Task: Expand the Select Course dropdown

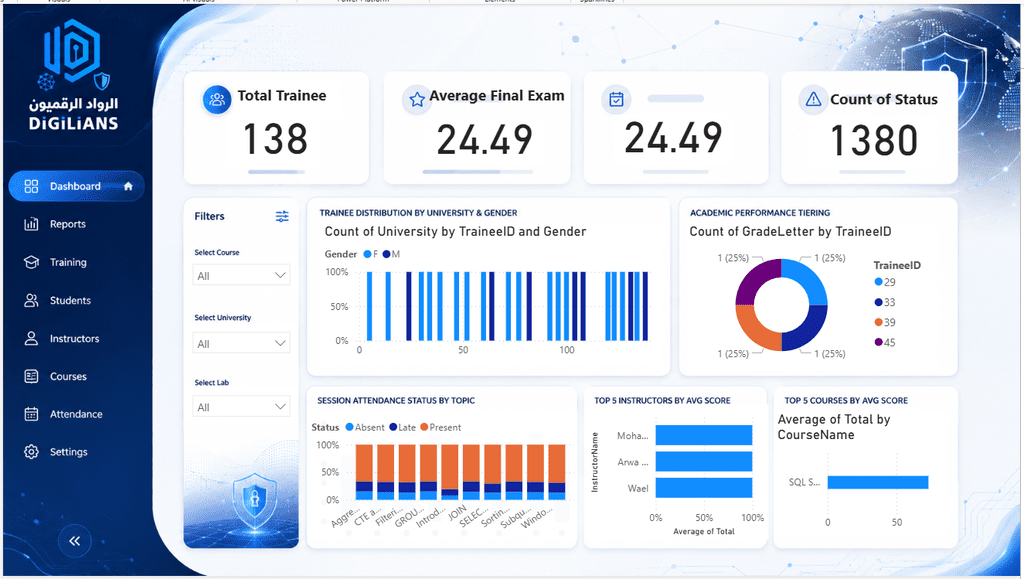Action: tap(241, 275)
